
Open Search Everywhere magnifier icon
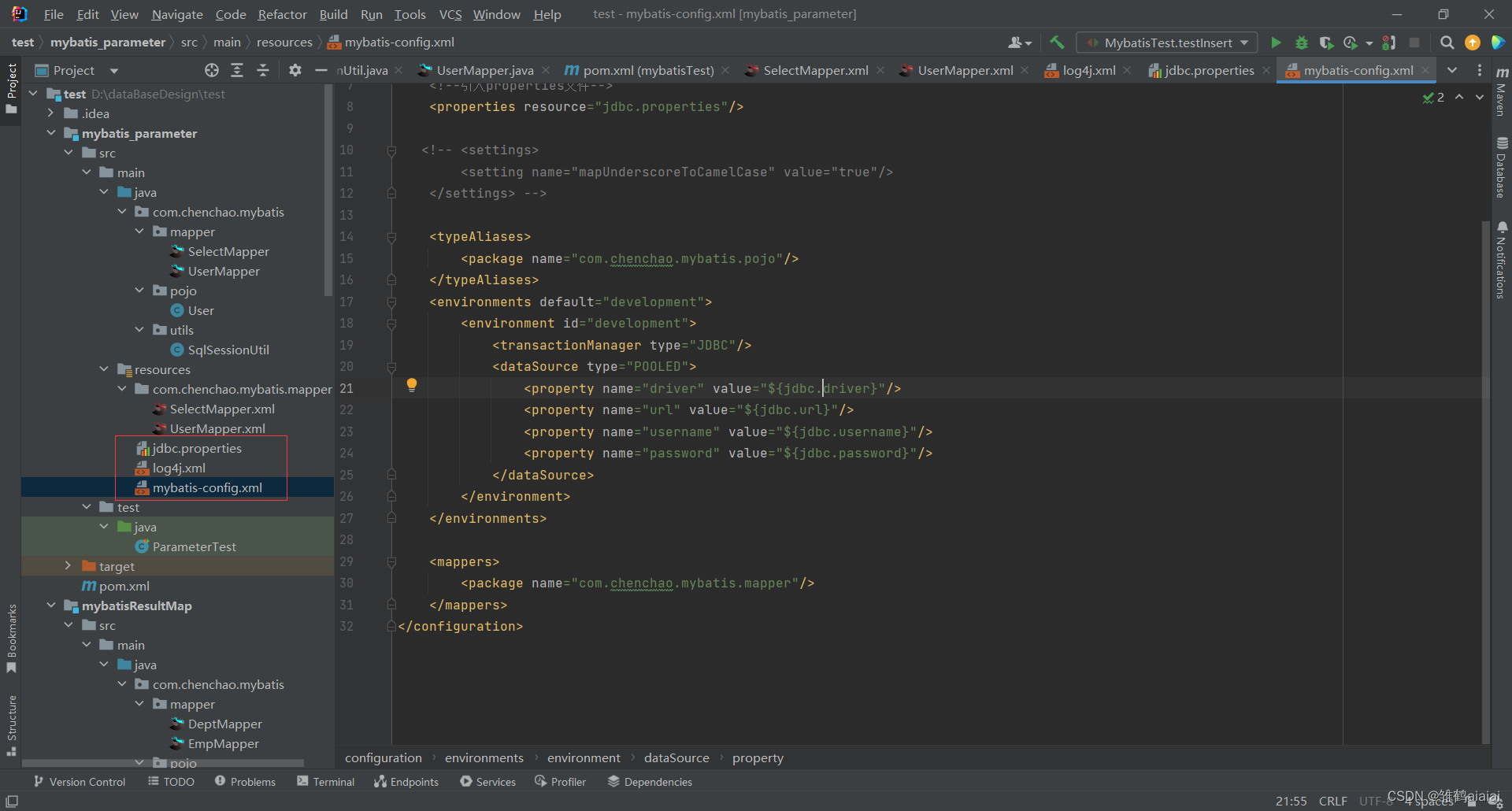(1447, 43)
